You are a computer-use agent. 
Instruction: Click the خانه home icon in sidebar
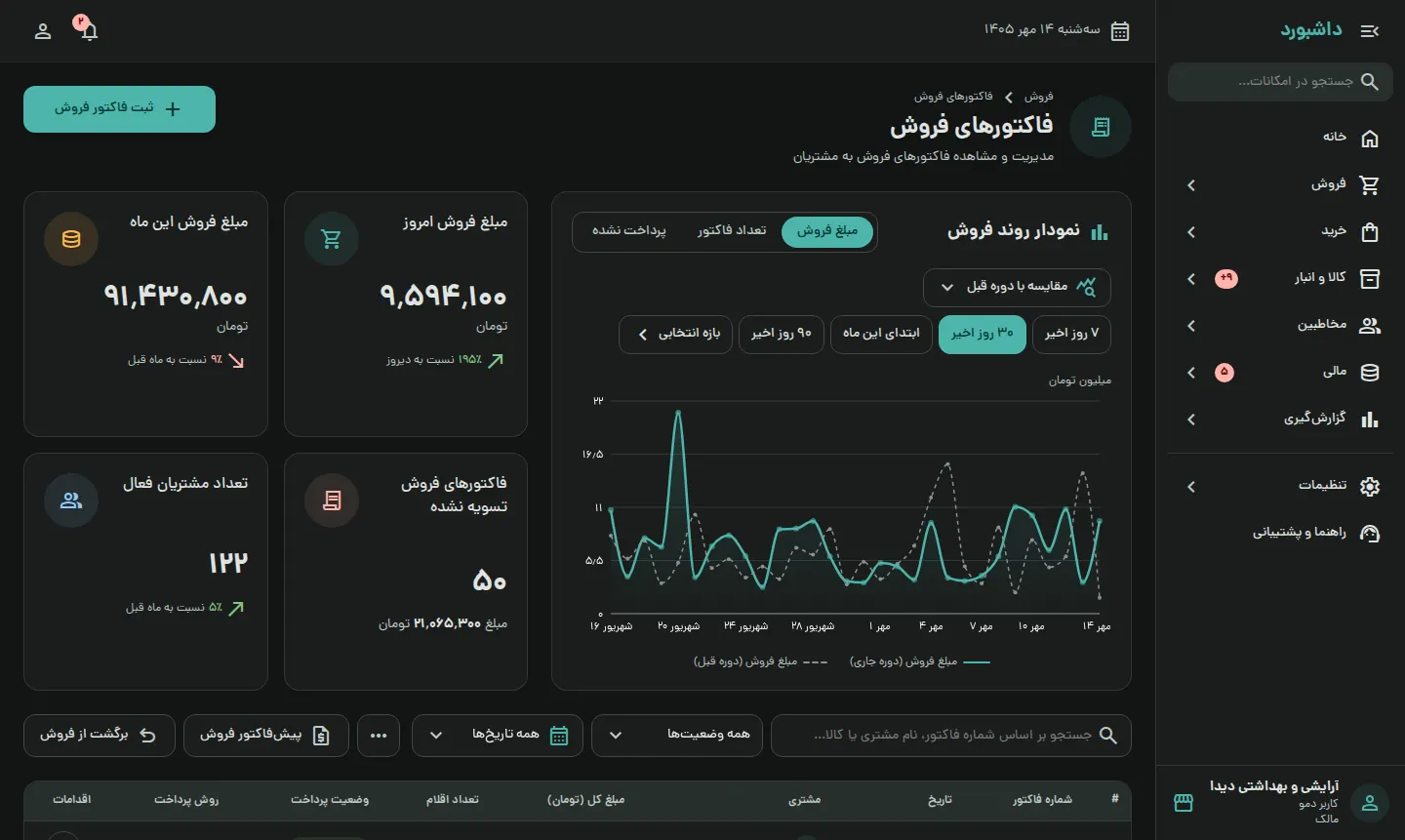click(x=1370, y=139)
